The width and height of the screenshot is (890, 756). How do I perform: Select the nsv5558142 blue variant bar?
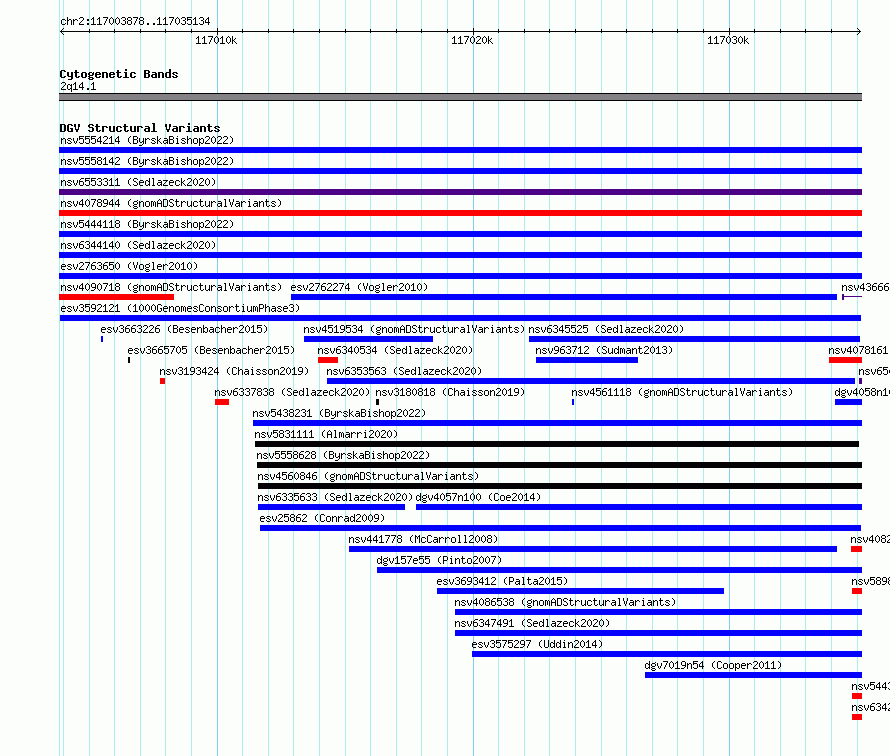(460, 171)
